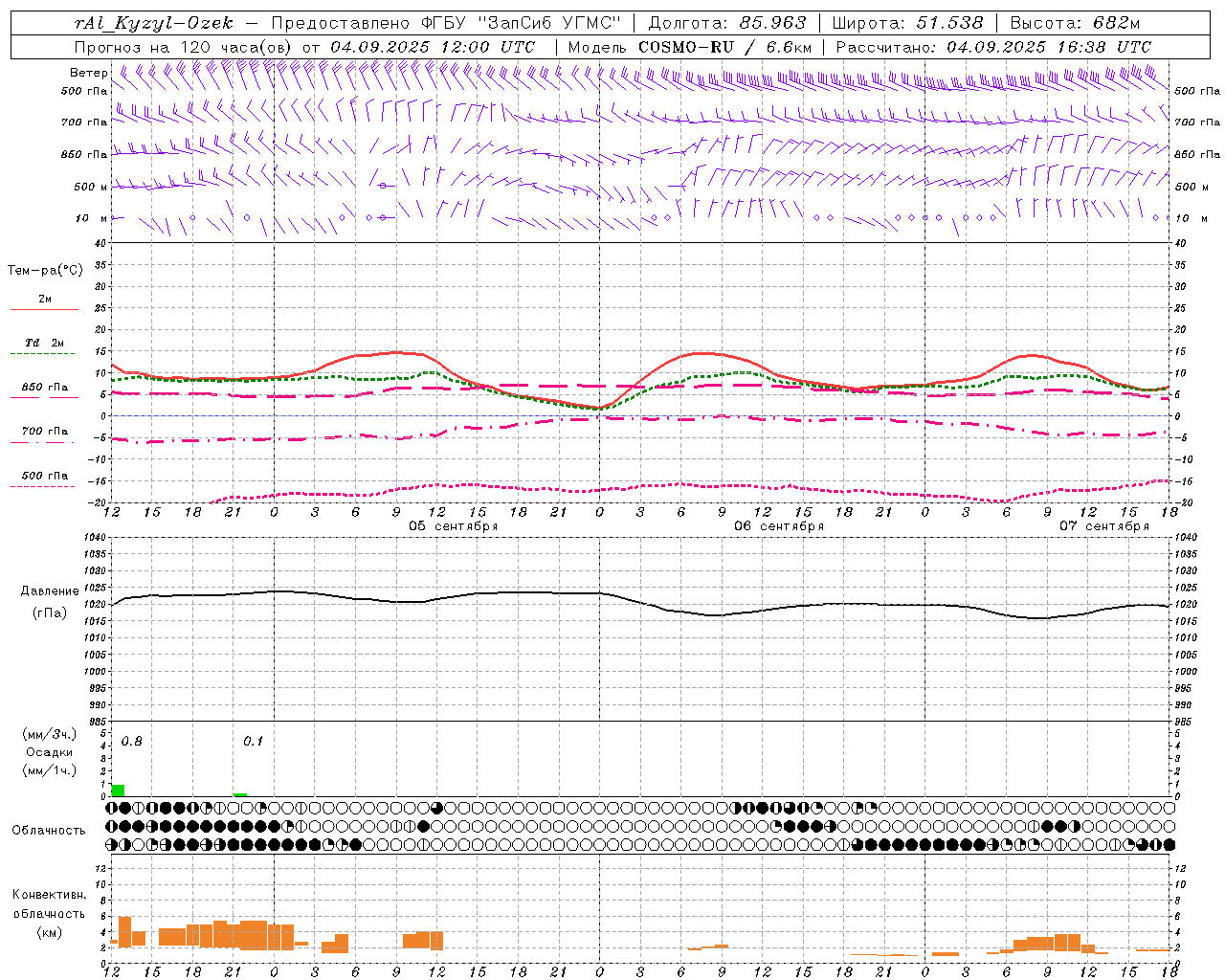This screenshot has height=980, width=1225.
Task: Click the date label 06 сентября
Action: tap(779, 526)
